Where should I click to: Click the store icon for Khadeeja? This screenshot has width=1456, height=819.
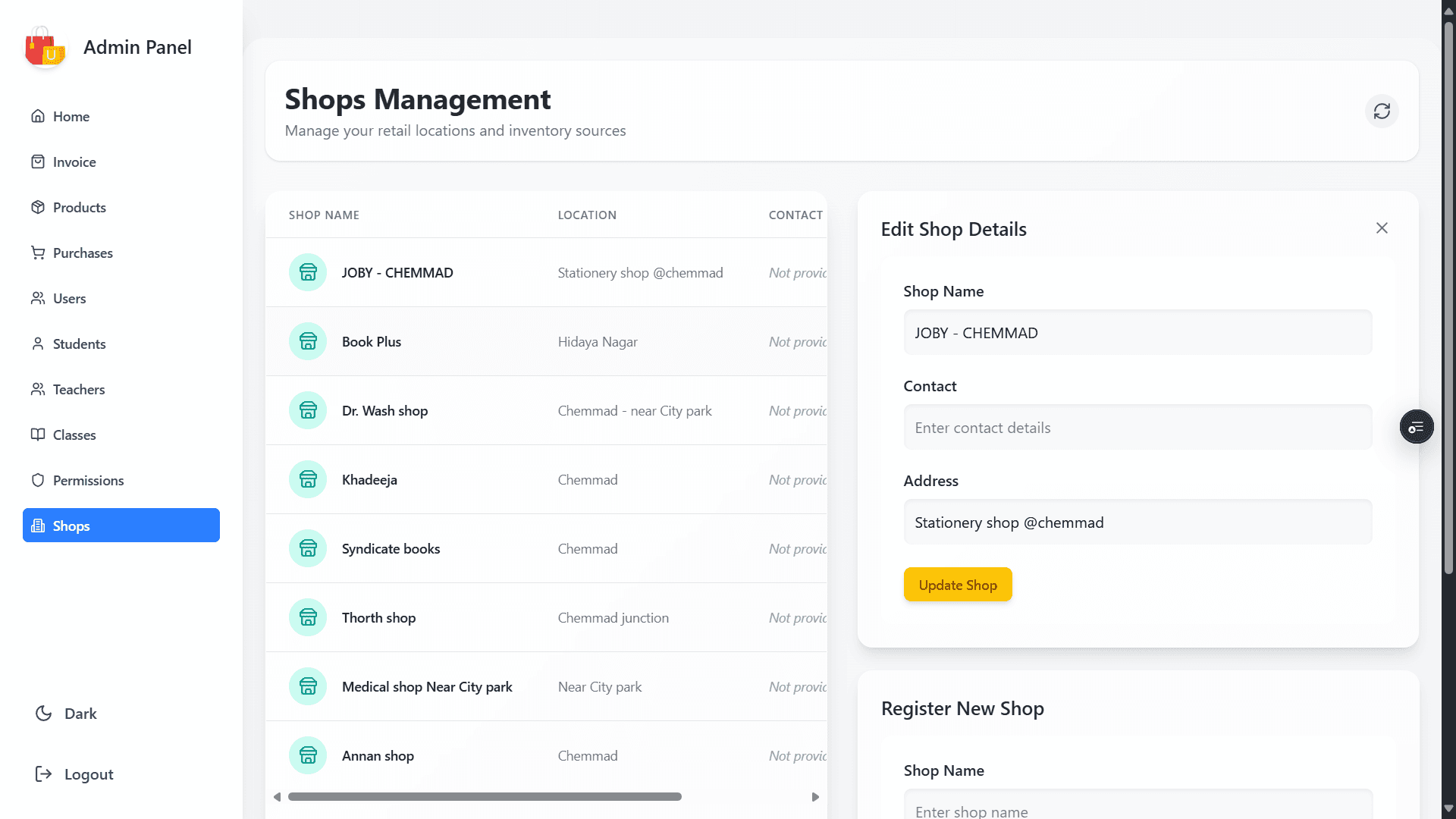308,479
